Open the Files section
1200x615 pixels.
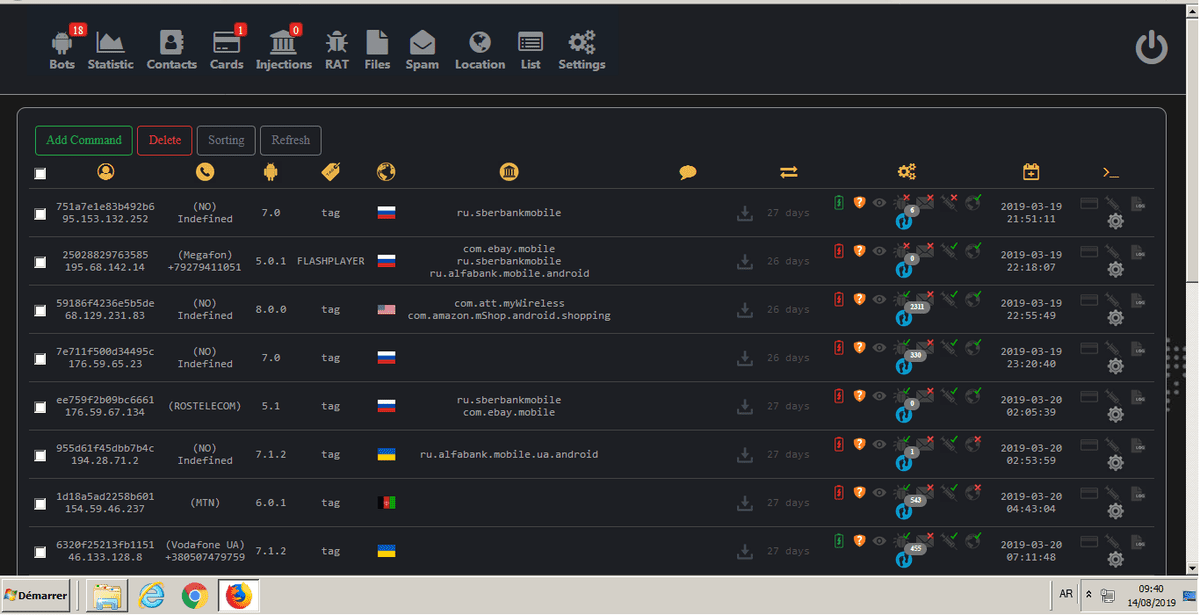[377, 51]
